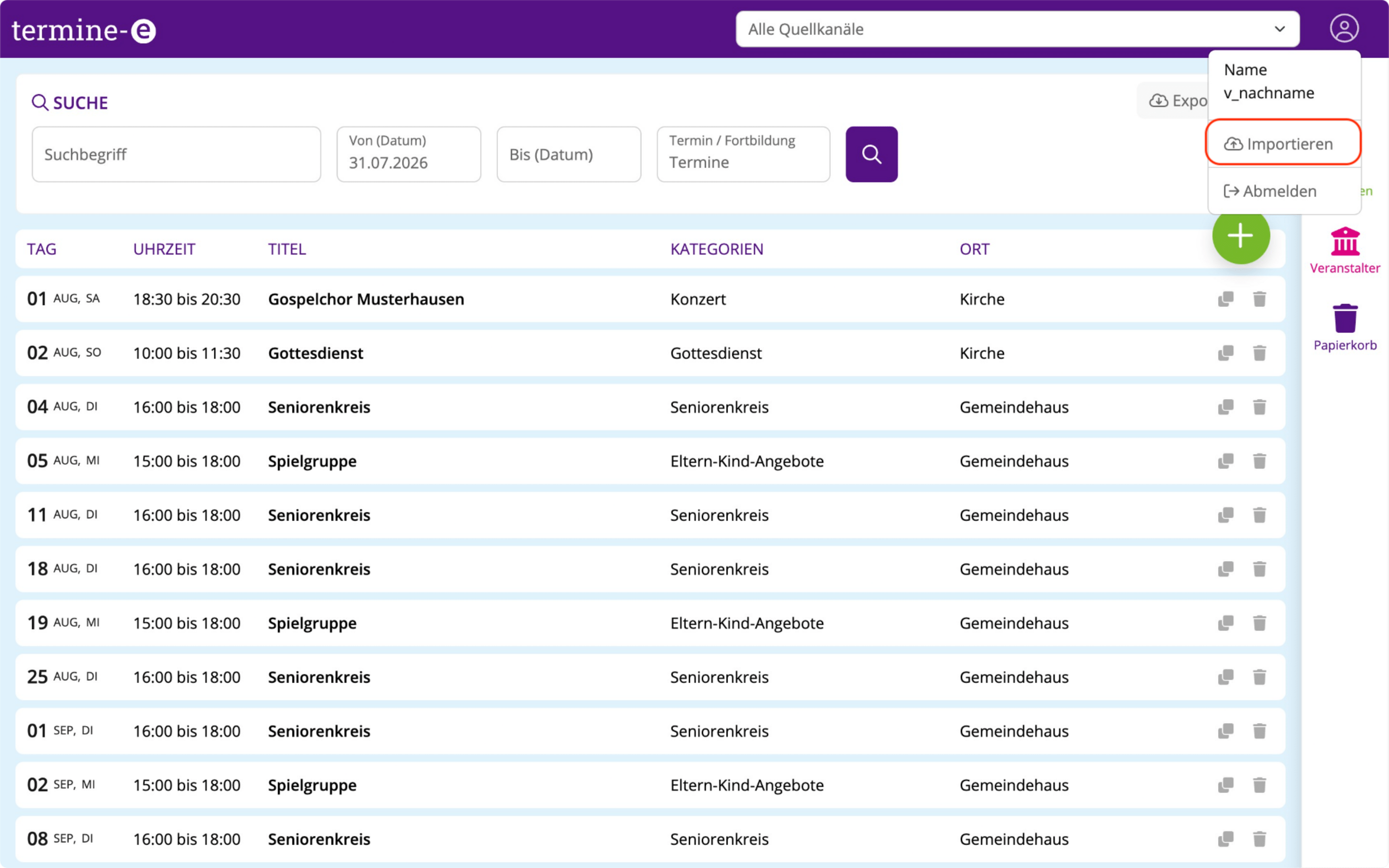Click the green plus add-event button
Image resolution: width=1389 pixels, height=868 pixels.
(x=1241, y=235)
